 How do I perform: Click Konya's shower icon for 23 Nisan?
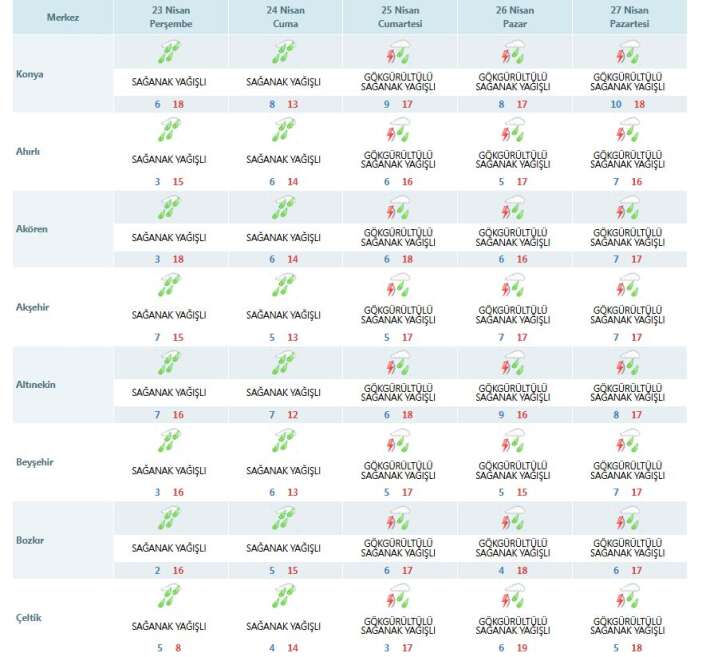click(x=169, y=52)
